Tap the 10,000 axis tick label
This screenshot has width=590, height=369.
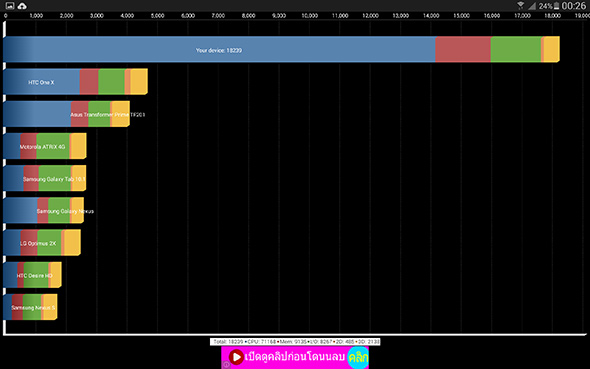click(x=310, y=16)
